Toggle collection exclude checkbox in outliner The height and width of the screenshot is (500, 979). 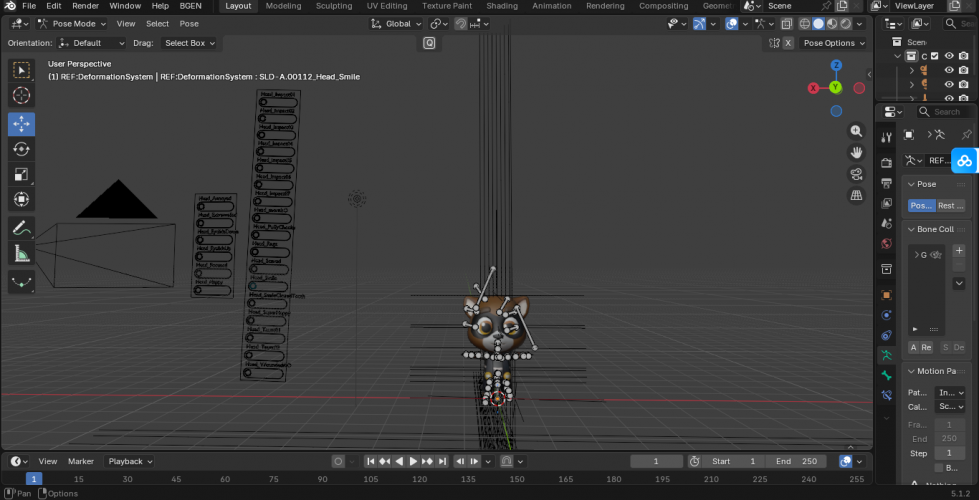pyautogui.click(x=935, y=56)
